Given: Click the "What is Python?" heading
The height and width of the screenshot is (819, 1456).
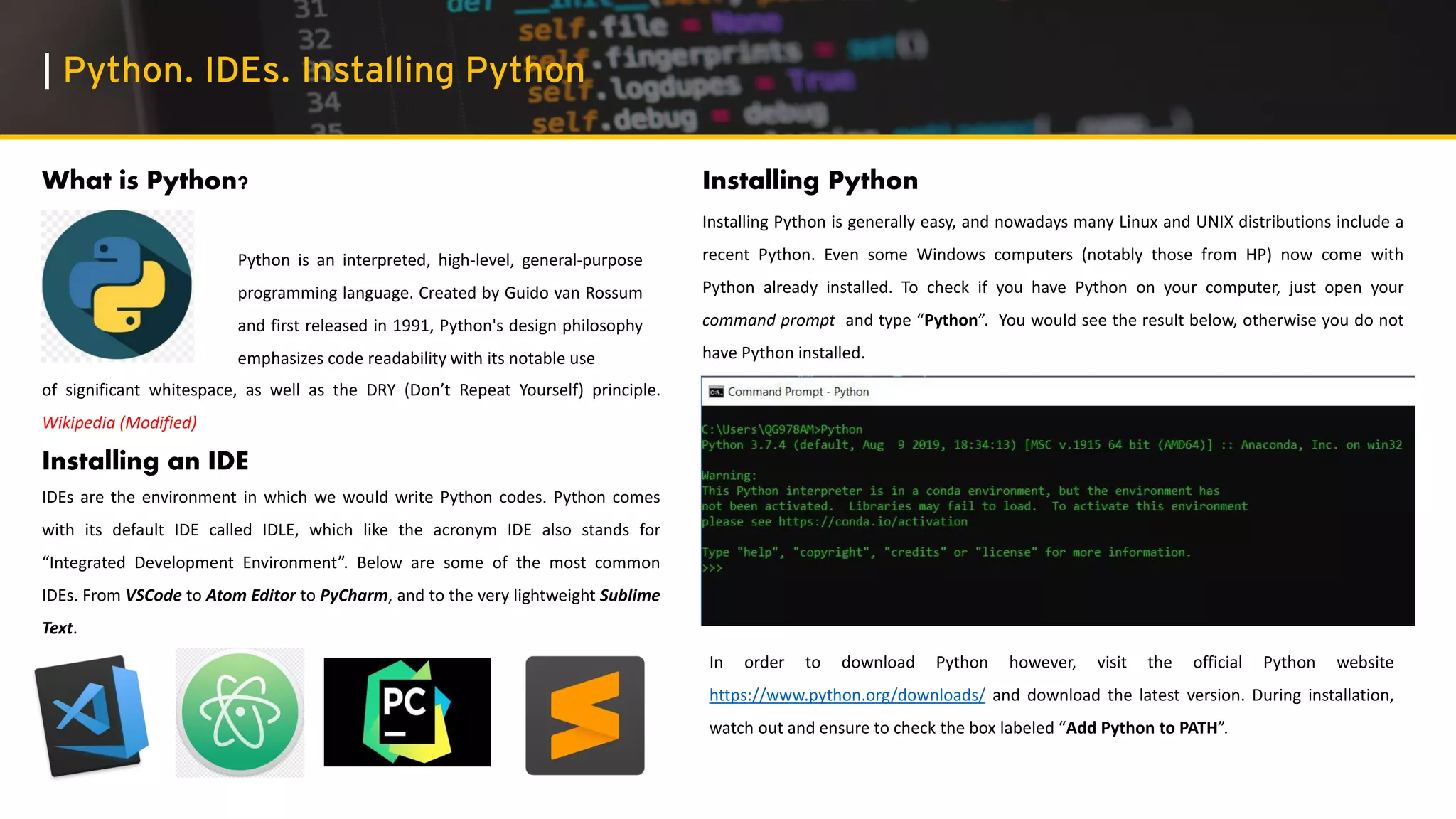Looking at the screenshot, I should click(x=145, y=181).
